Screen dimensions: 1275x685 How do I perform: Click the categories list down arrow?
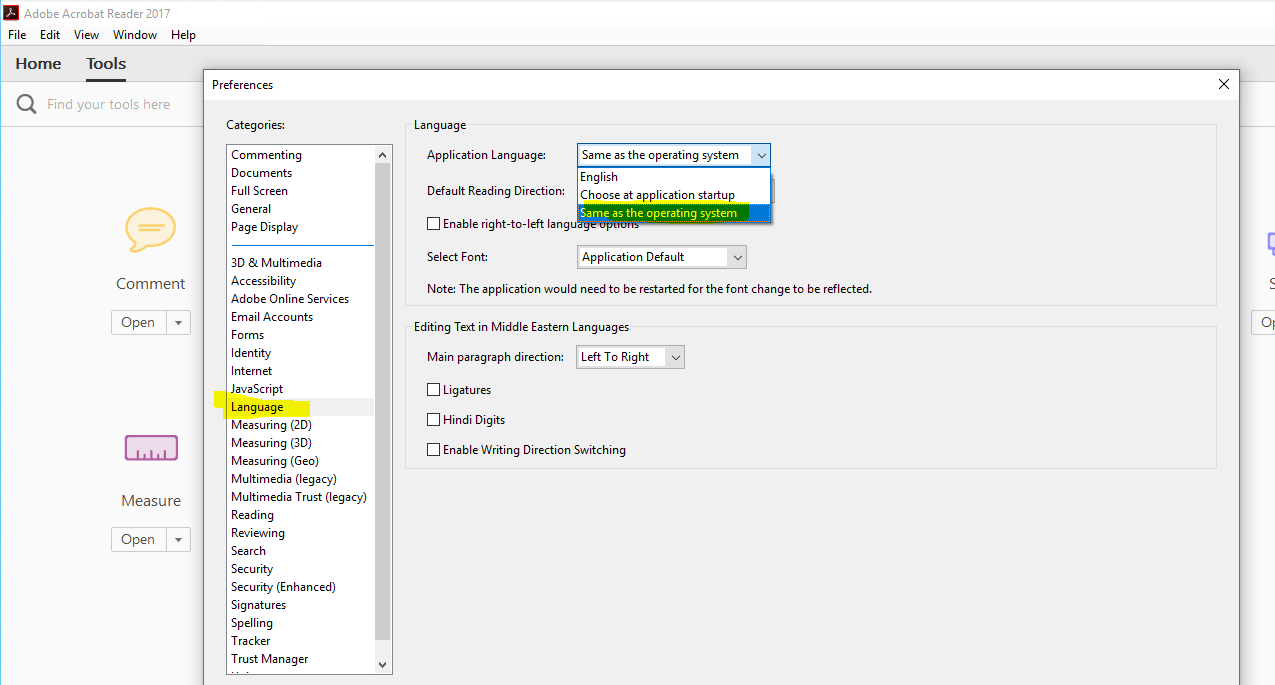(x=382, y=664)
